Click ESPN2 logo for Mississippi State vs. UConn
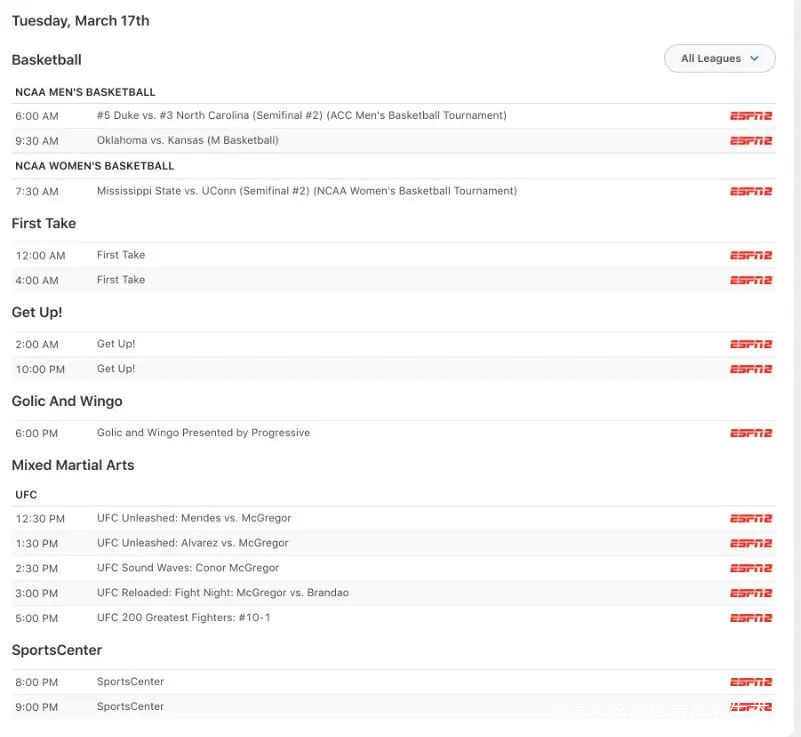The height and width of the screenshot is (737, 801). pos(751,191)
